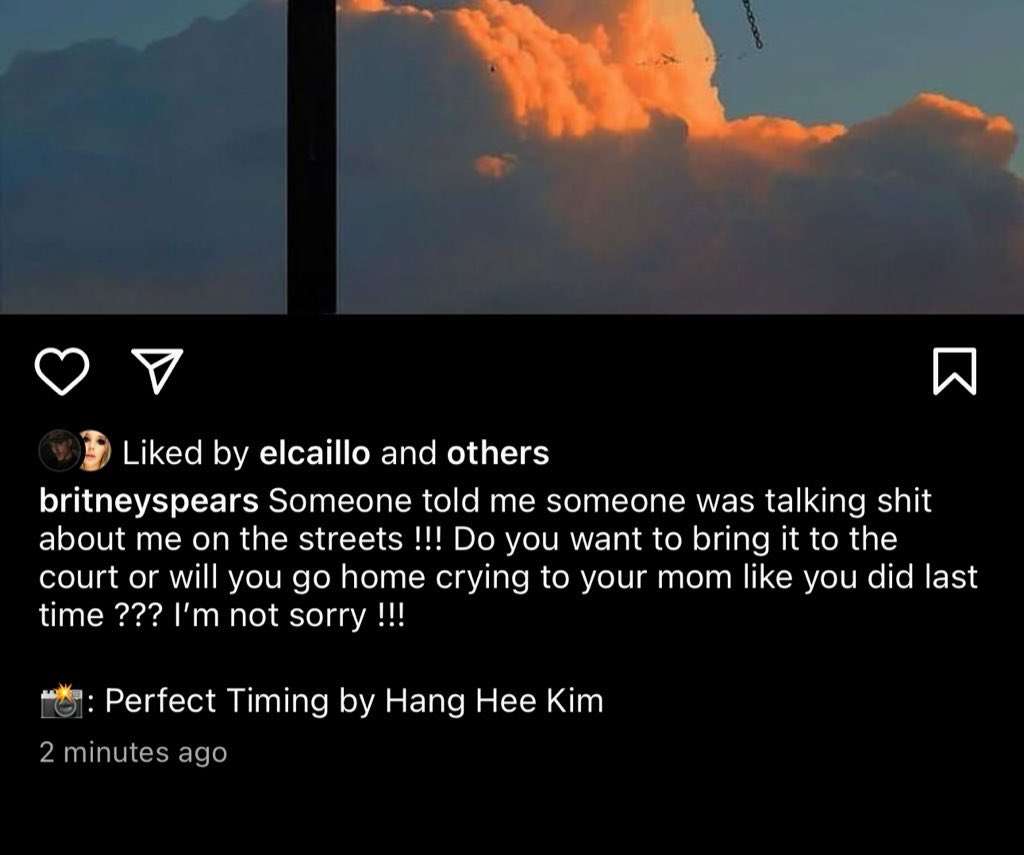Like the post with the heart icon
This screenshot has width=1024, height=855.
pos(61,371)
